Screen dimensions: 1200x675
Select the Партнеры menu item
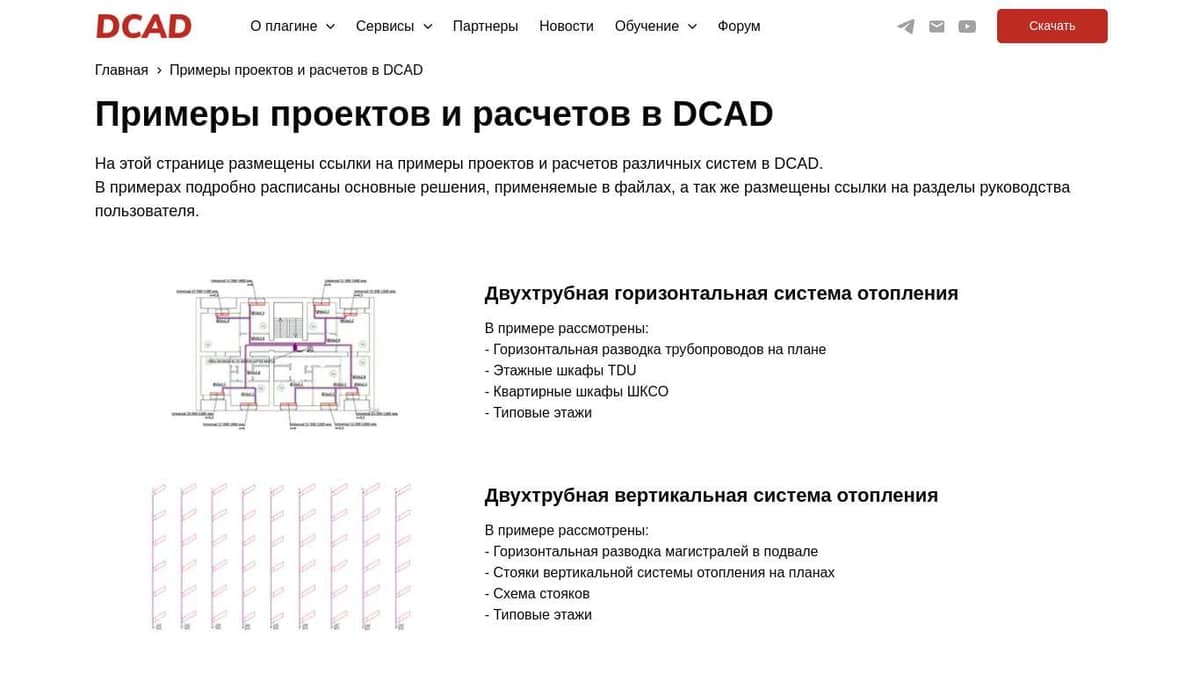(x=485, y=26)
